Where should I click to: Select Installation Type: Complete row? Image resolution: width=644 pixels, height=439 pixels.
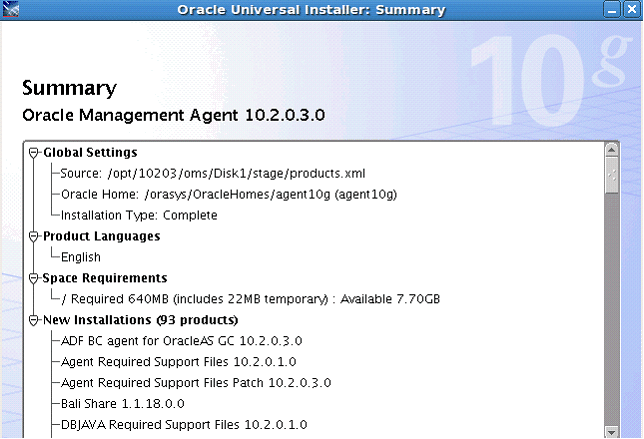(139, 215)
